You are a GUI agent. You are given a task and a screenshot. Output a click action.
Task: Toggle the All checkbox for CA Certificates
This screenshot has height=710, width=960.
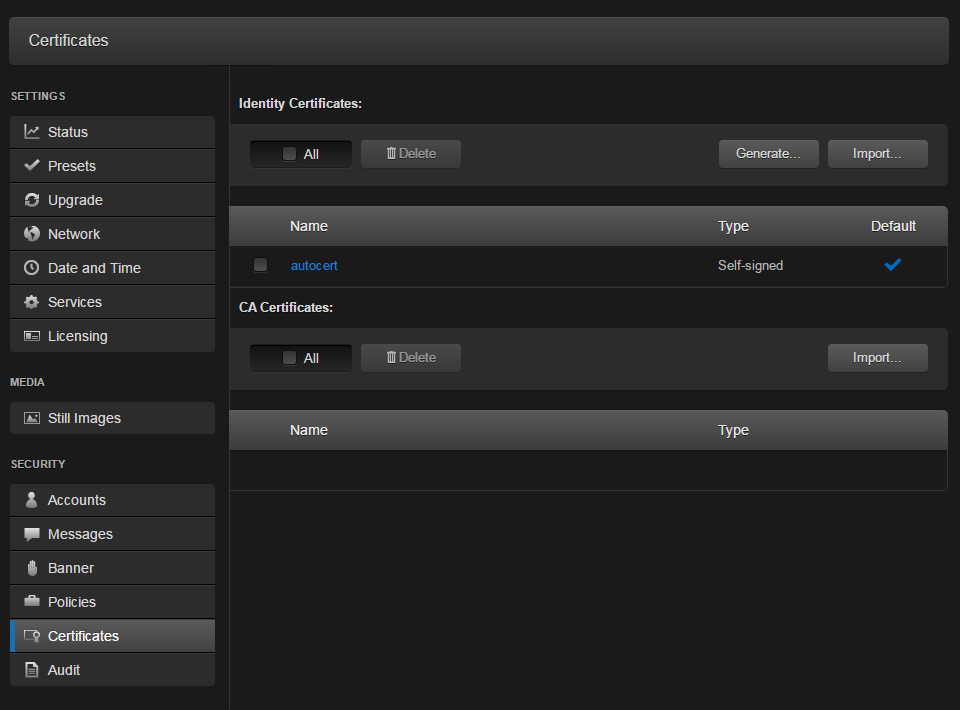pyautogui.click(x=289, y=358)
